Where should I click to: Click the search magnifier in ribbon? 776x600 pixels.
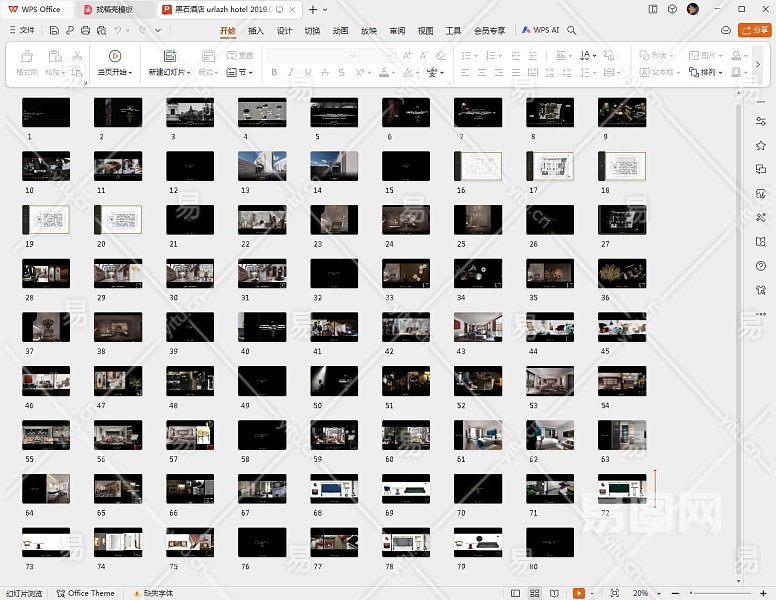572,31
